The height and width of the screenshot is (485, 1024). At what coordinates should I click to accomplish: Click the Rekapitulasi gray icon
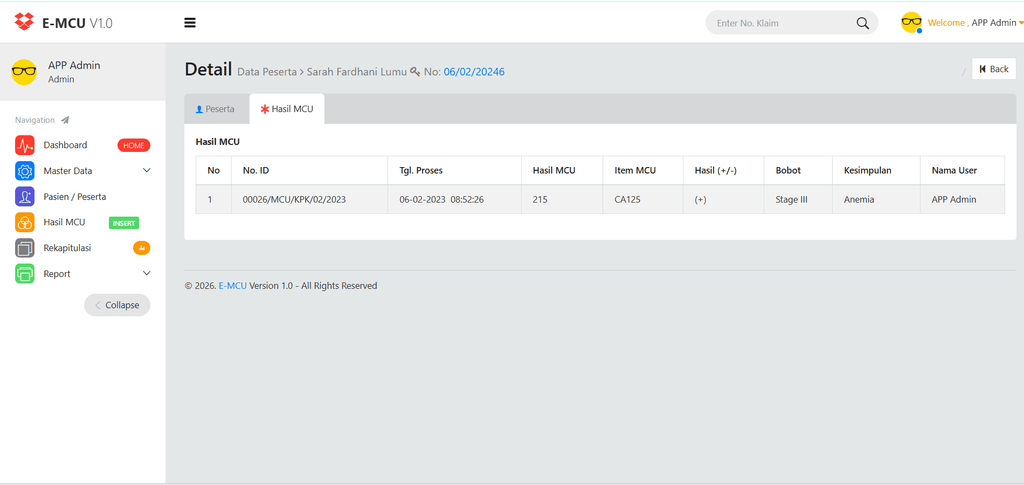click(x=25, y=248)
